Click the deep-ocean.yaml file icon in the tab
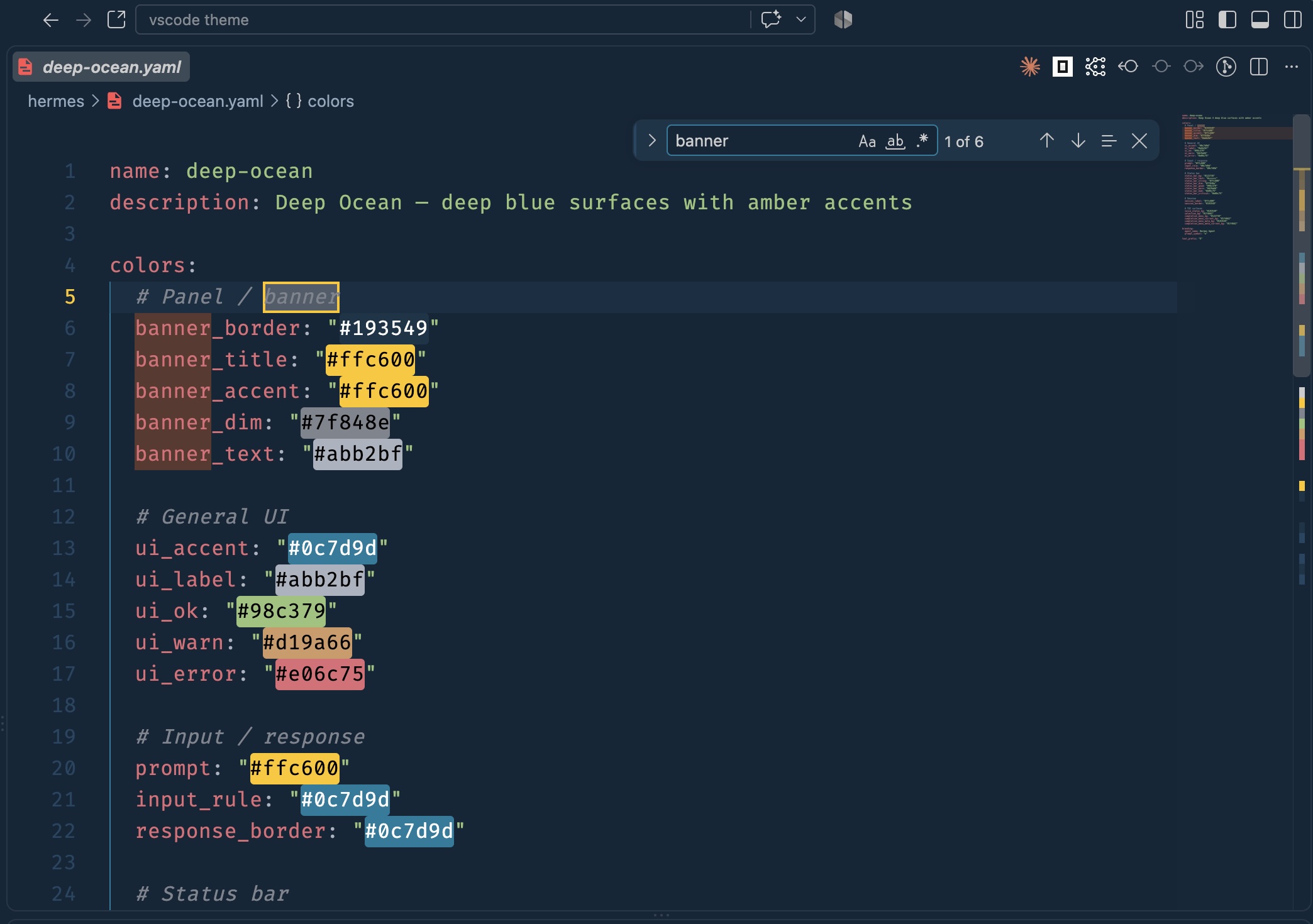This screenshot has width=1313, height=924. click(x=25, y=67)
